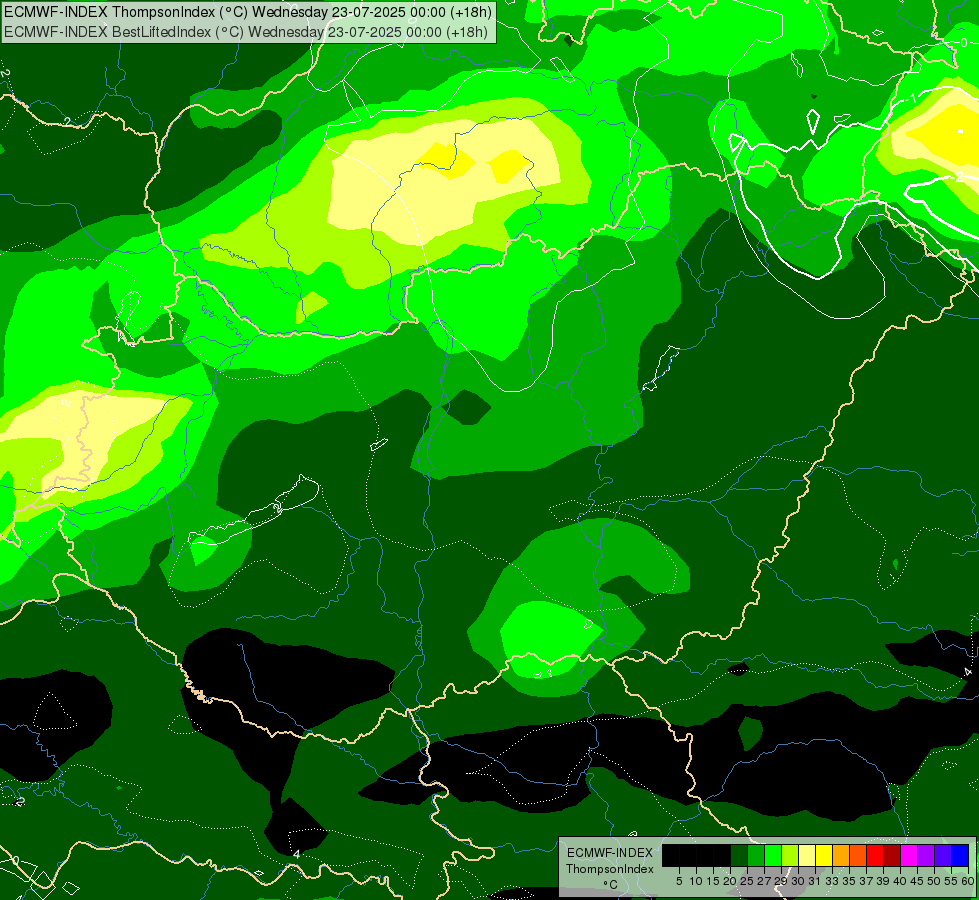Click the legend tick label '45'
The image size is (979, 900).
[917, 881]
